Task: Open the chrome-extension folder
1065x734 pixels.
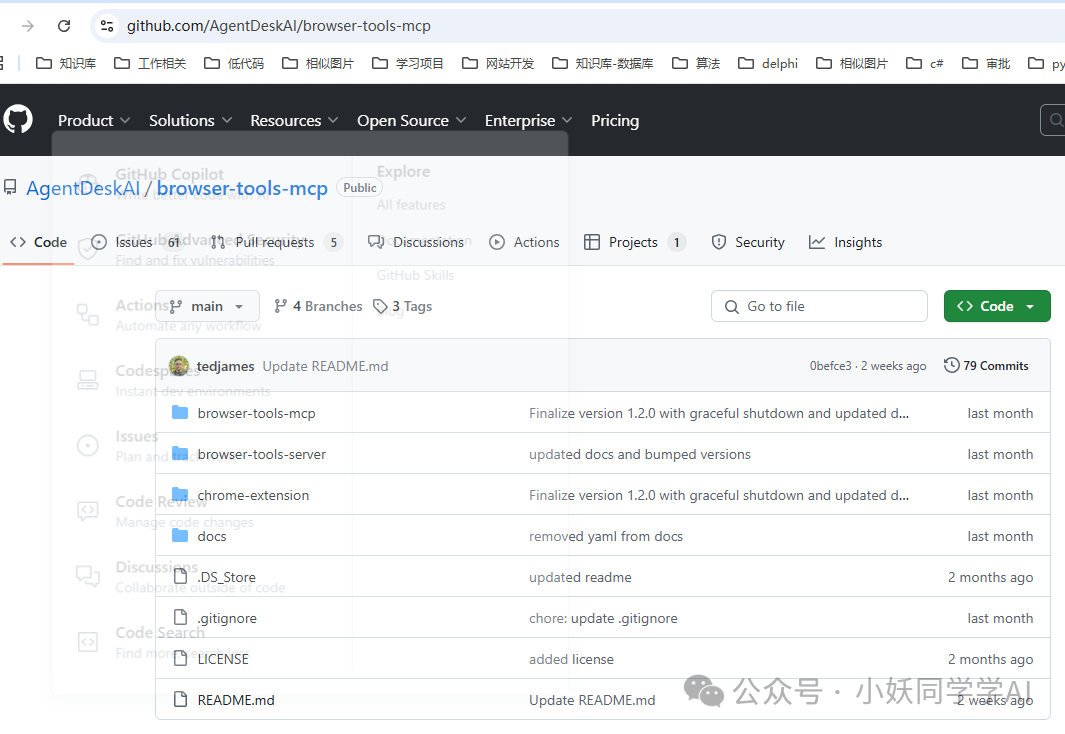Action: (x=253, y=495)
